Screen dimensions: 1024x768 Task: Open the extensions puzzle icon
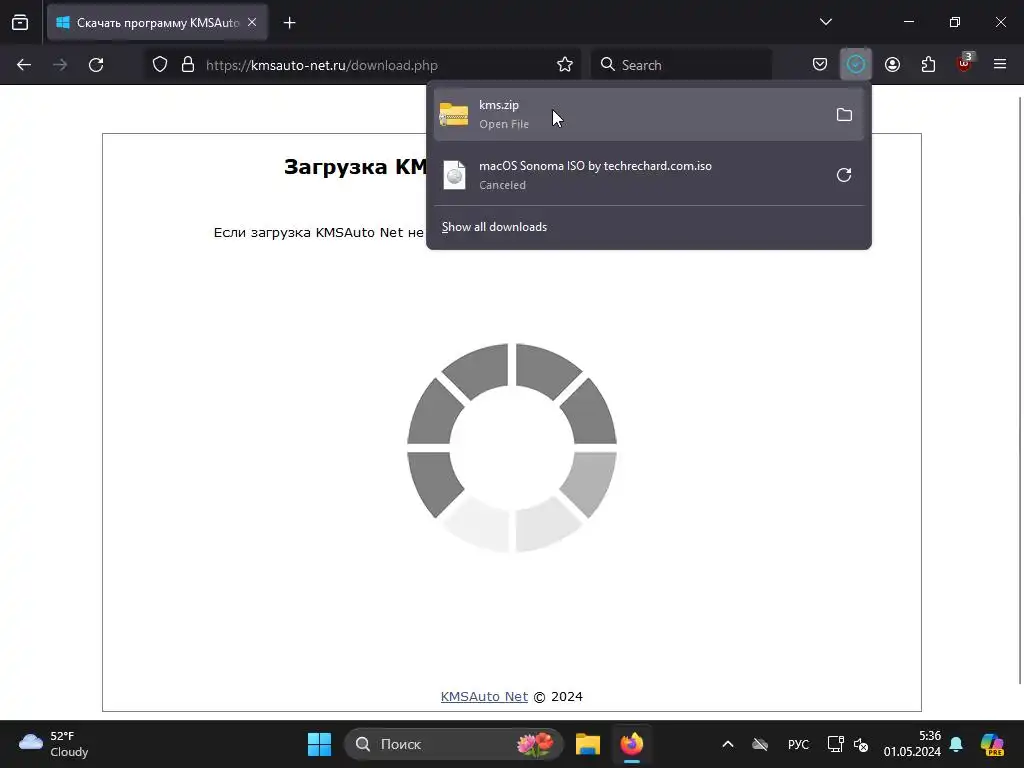coord(928,65)
